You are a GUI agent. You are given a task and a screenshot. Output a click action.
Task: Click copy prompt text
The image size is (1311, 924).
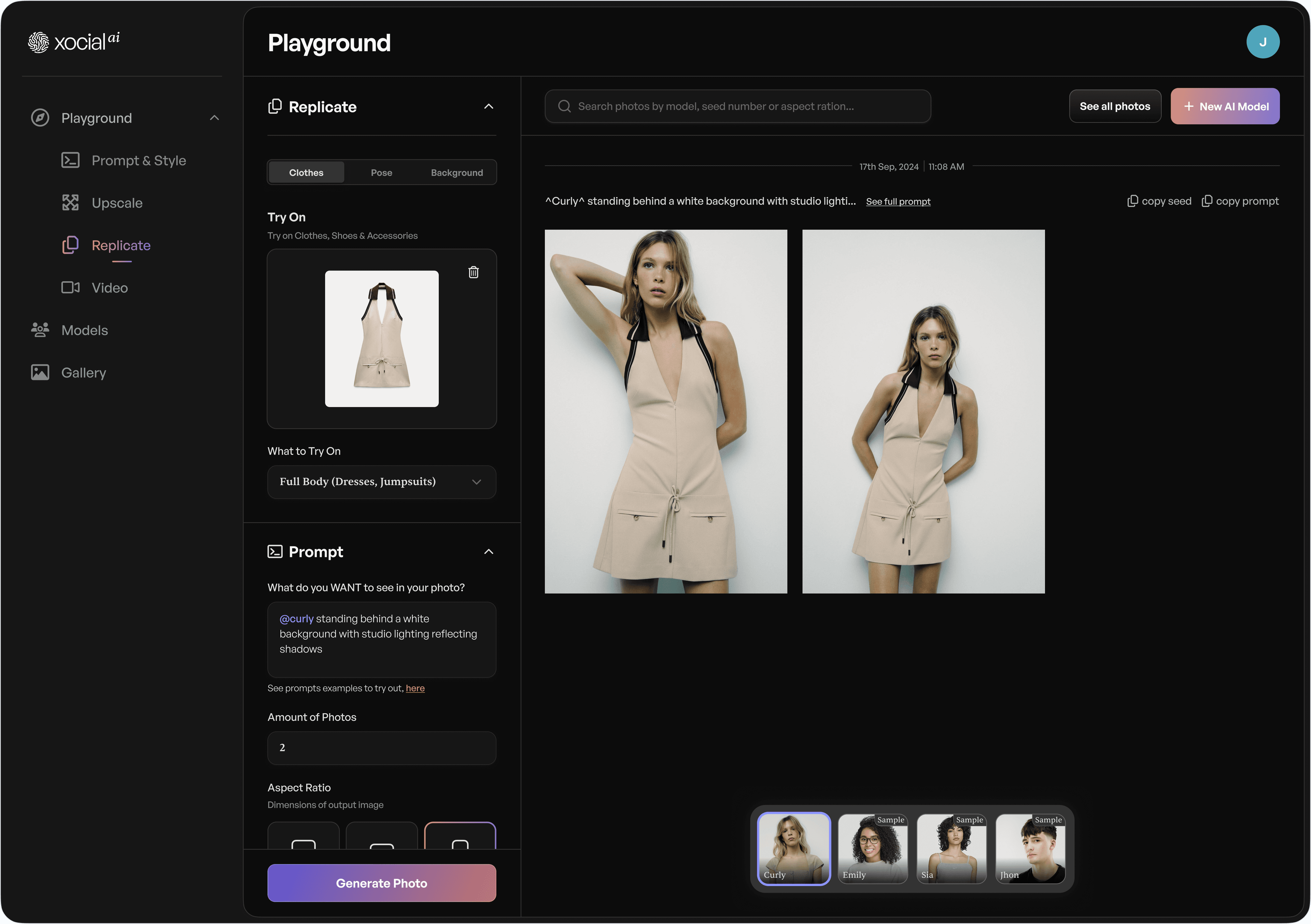click(1247, 201)
